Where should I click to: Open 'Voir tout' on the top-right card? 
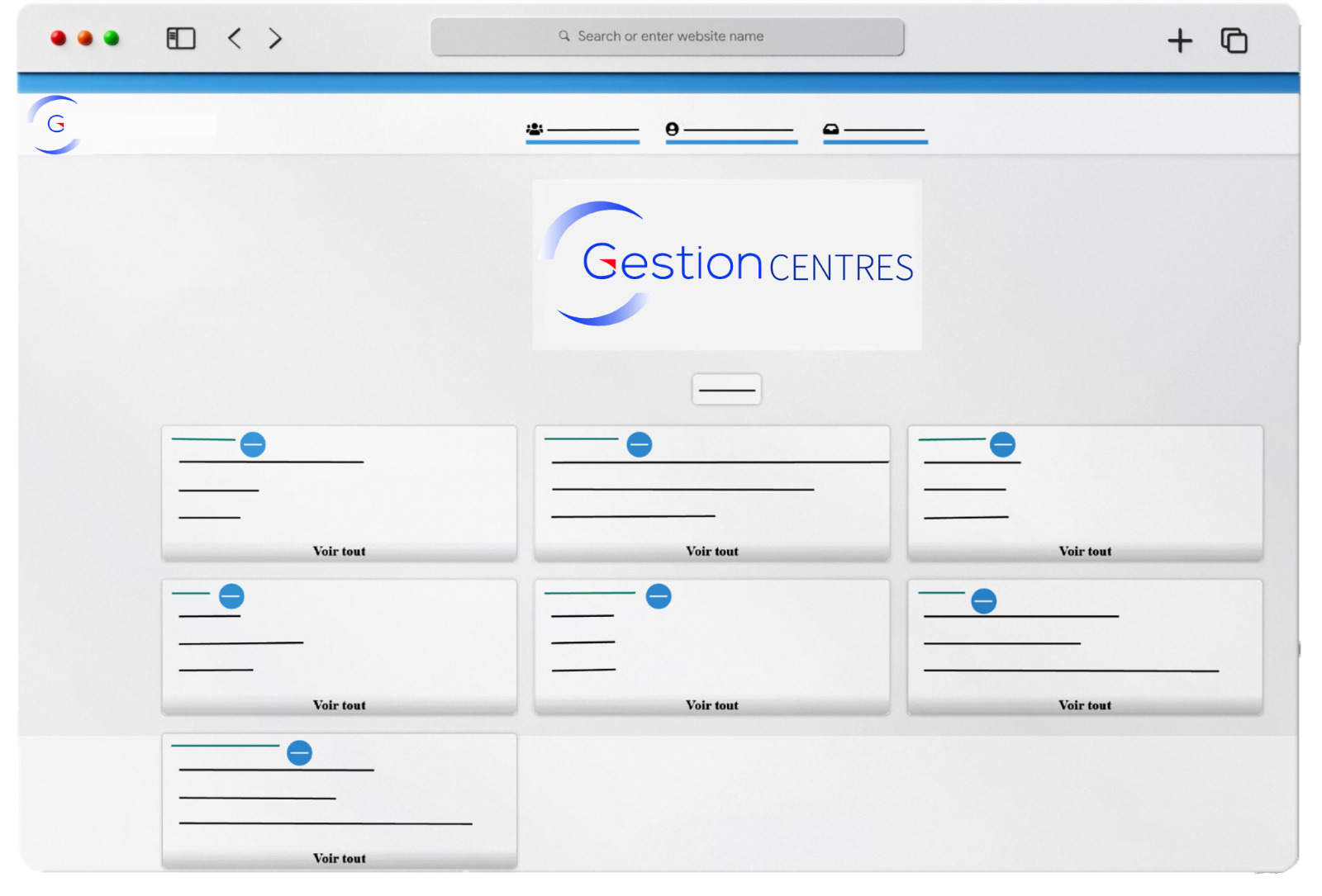[x=1085, y=551]
